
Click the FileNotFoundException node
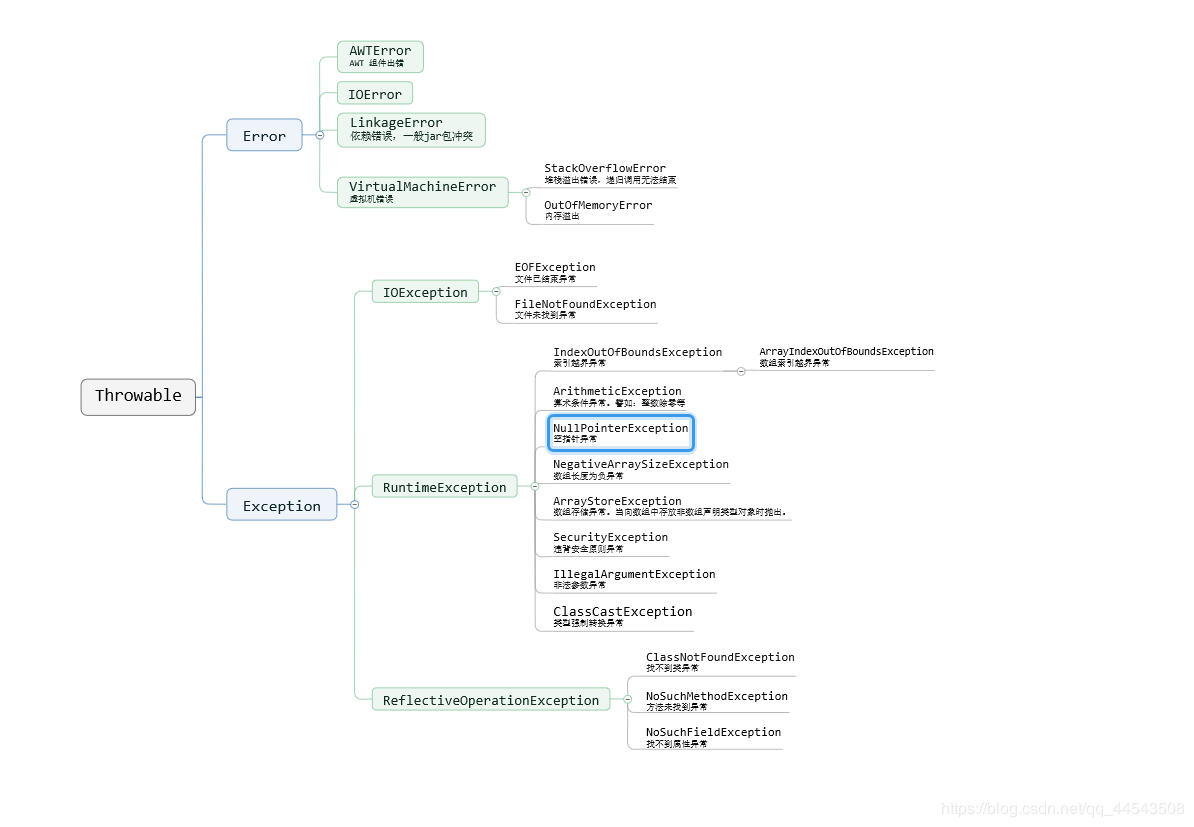(585, 308)
